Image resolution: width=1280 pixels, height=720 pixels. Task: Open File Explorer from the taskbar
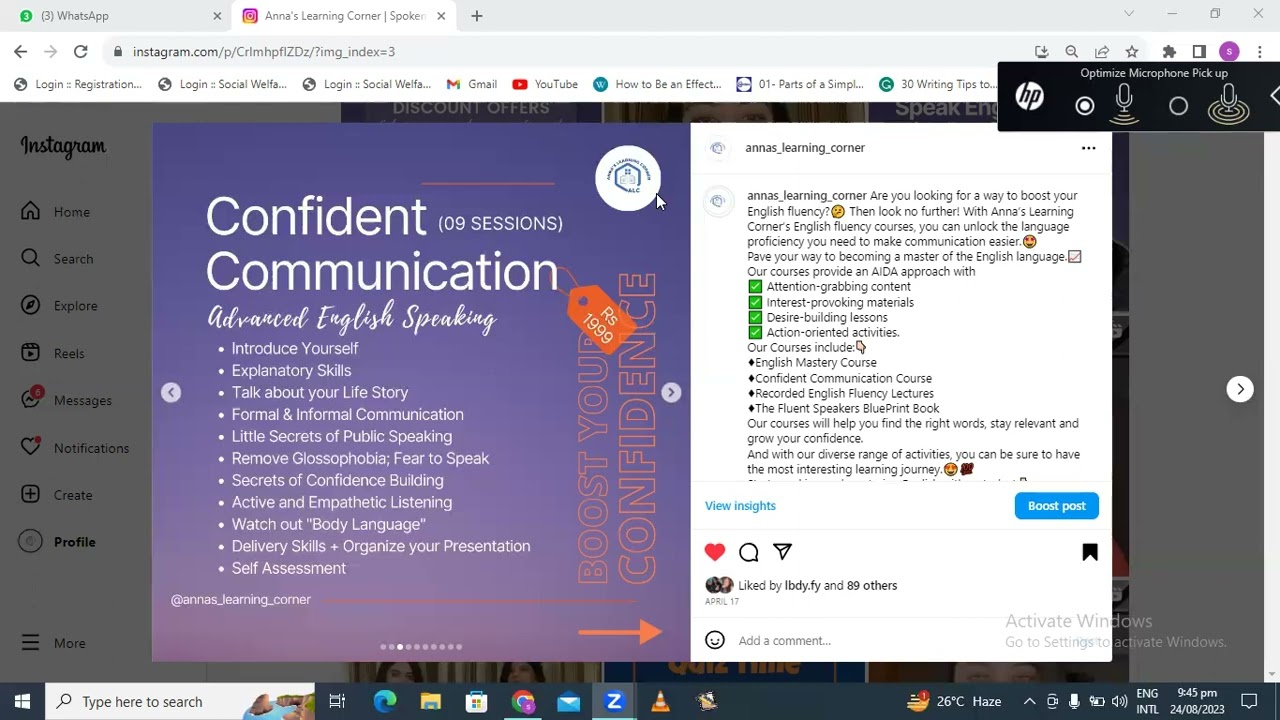click(431, 701)
